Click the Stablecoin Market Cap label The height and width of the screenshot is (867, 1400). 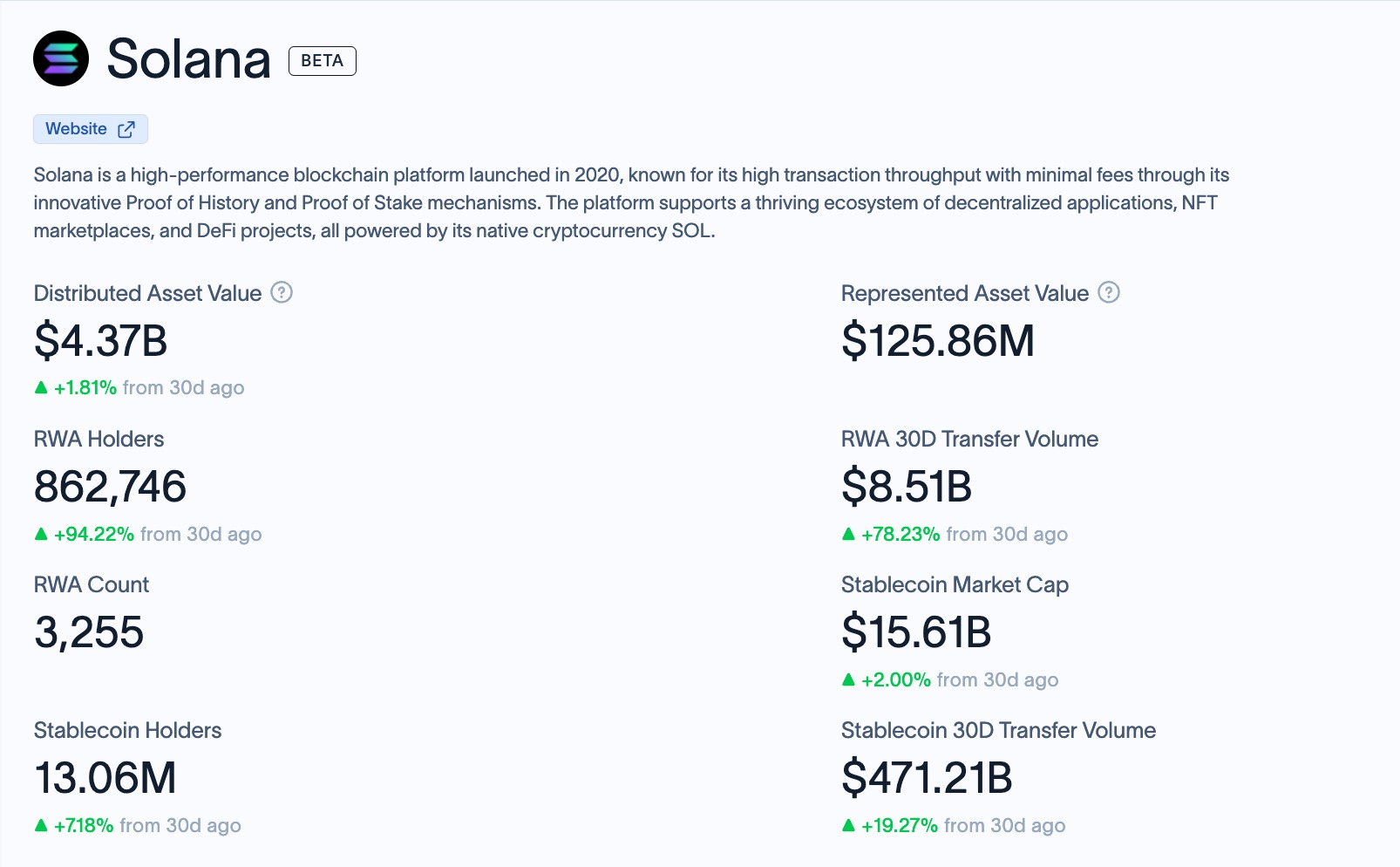(955, 584)
